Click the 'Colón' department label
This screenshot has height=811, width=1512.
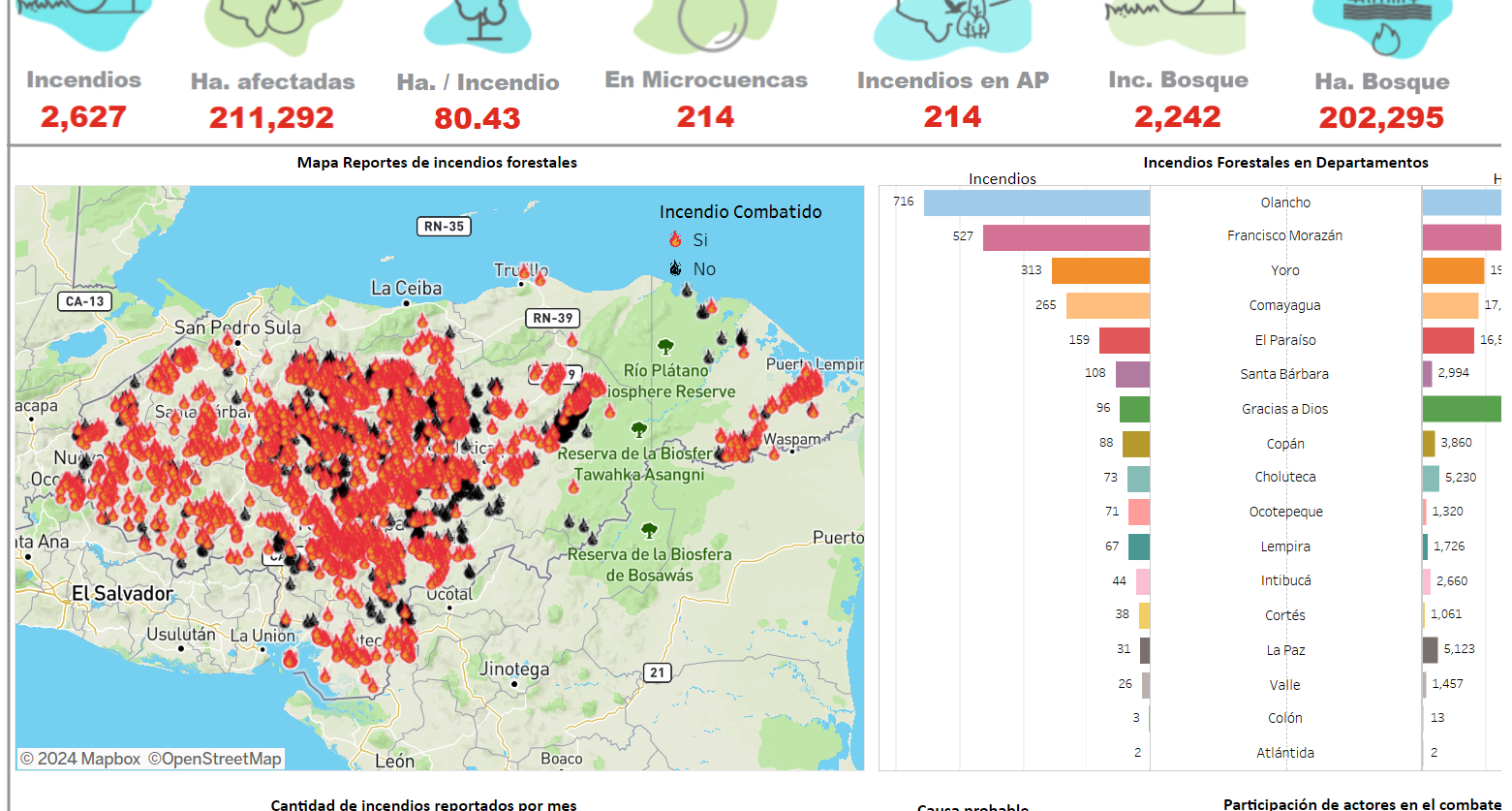point(1285,718)
